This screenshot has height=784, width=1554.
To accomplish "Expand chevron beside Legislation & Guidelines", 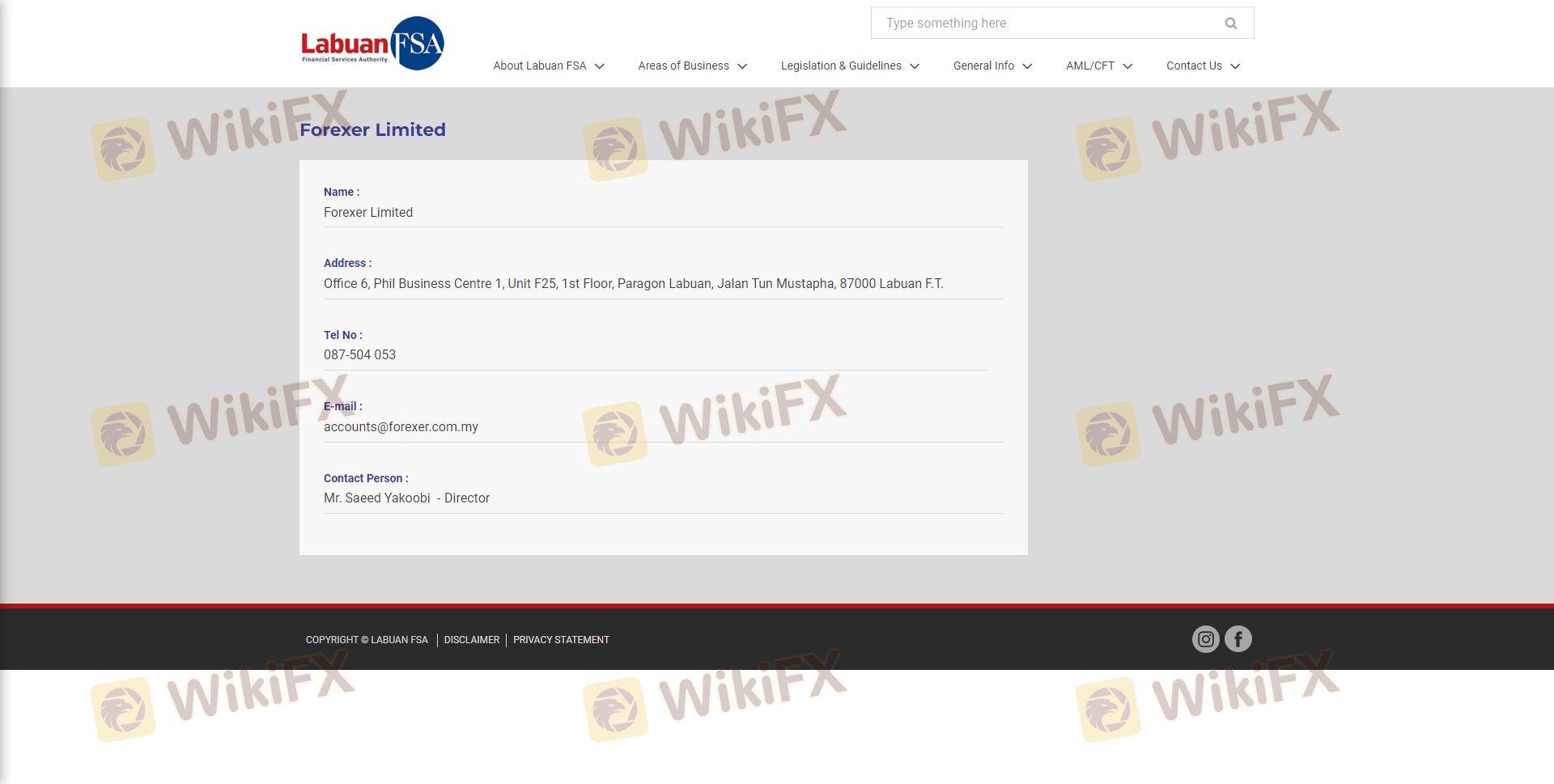I will click(915, 66).
